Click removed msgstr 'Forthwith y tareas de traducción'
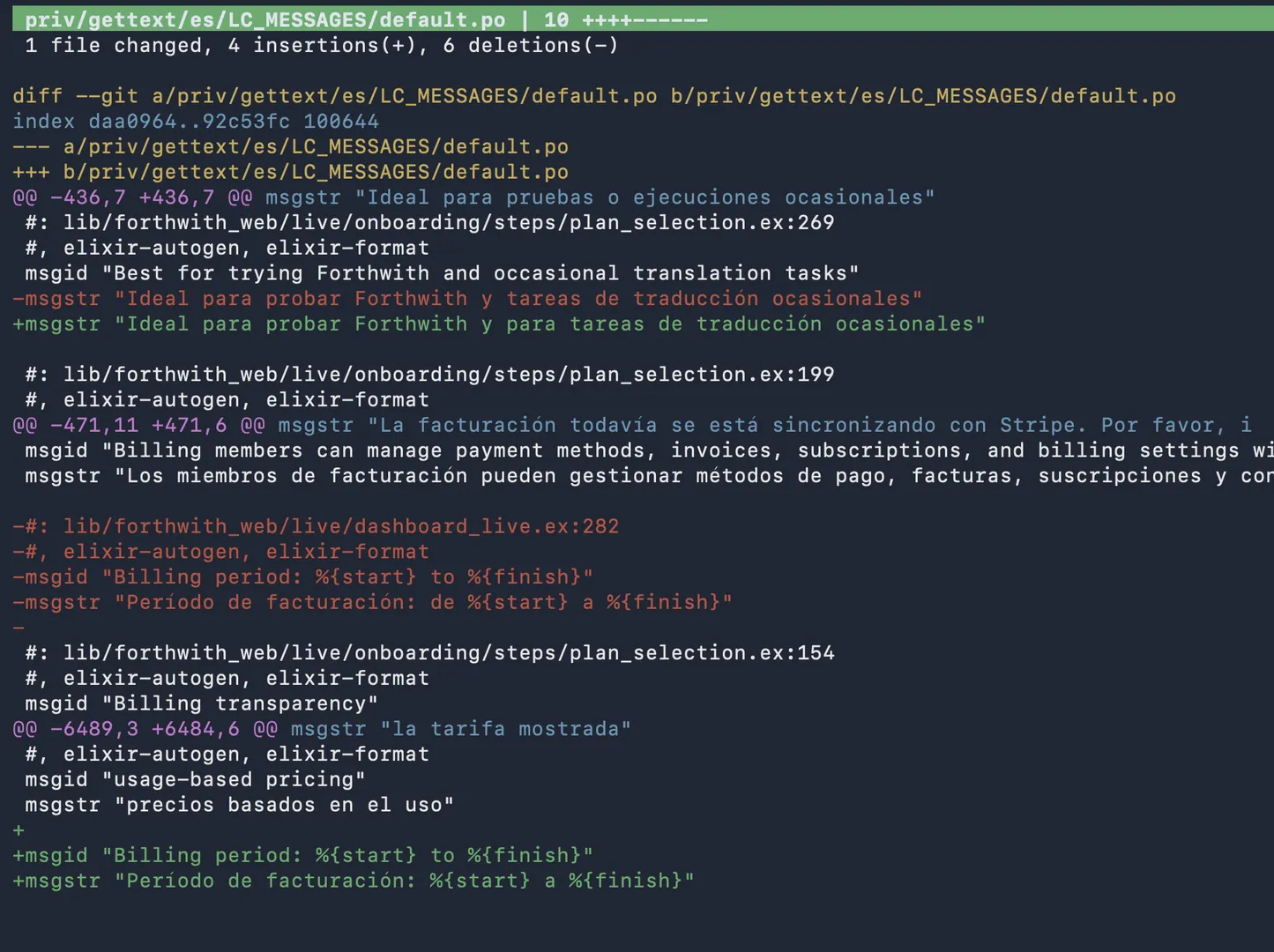Viewport: 1274px width, 952px height. point(467,298)
